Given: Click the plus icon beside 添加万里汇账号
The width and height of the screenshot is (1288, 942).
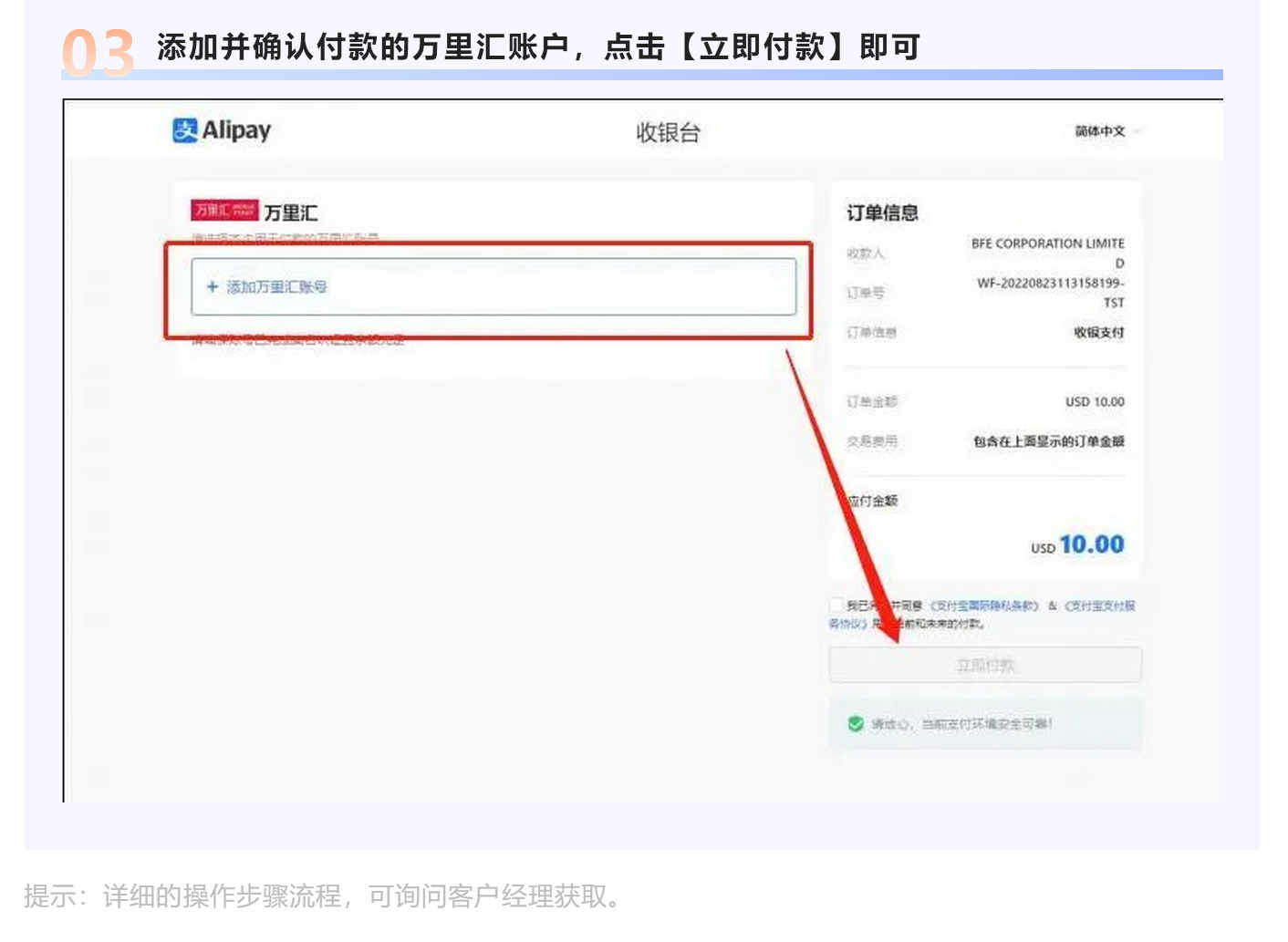Looking at the screenshot, I should tap(212, 286).
